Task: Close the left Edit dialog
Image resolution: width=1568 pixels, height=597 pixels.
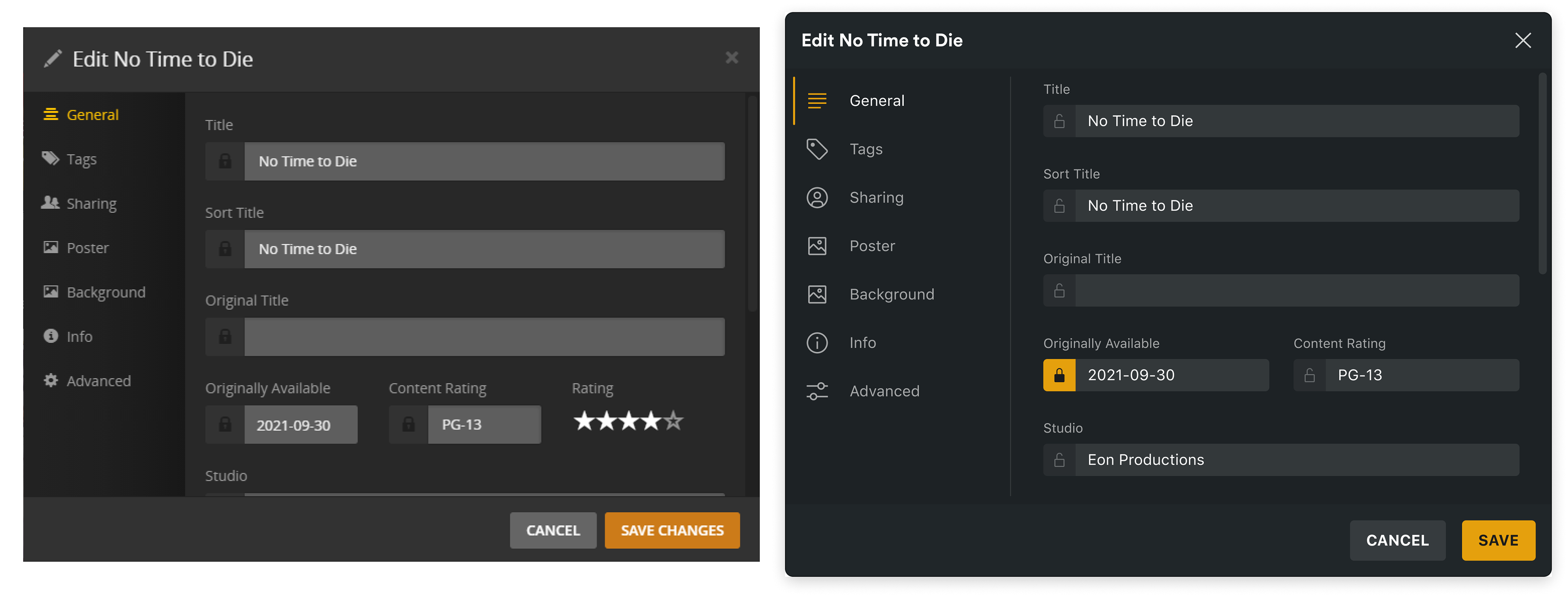Action: click(x=732, y=58)
